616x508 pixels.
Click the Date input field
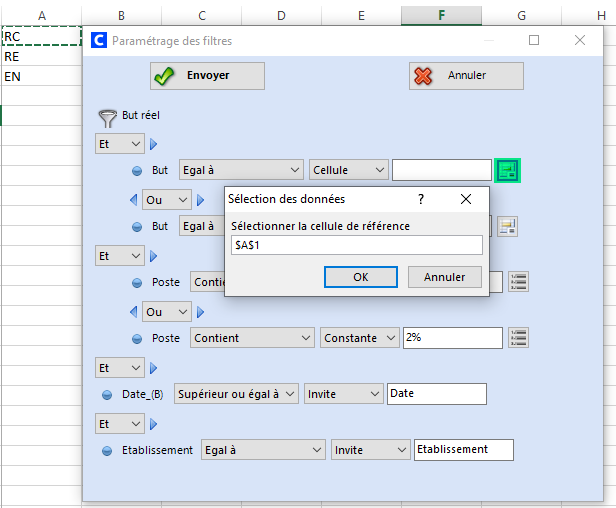tap(436, 394)
